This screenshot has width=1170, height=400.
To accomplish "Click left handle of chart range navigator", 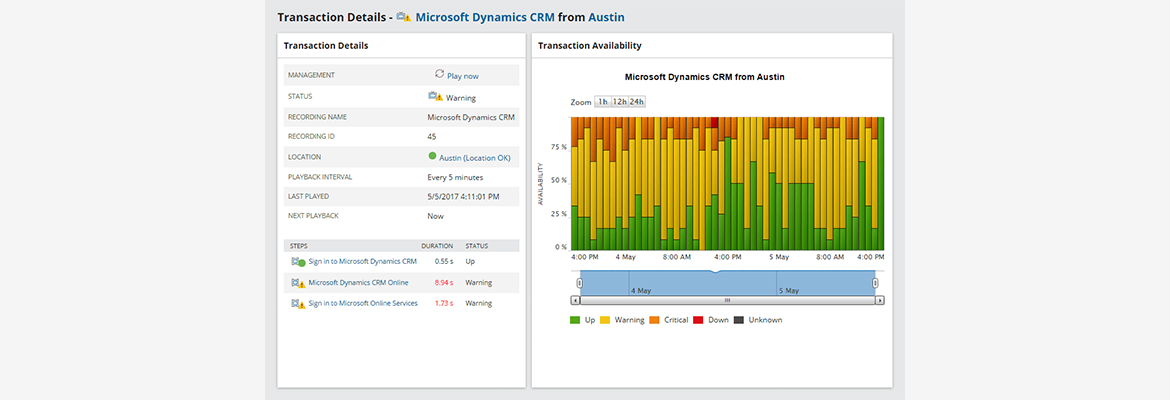I will (579, 283).
